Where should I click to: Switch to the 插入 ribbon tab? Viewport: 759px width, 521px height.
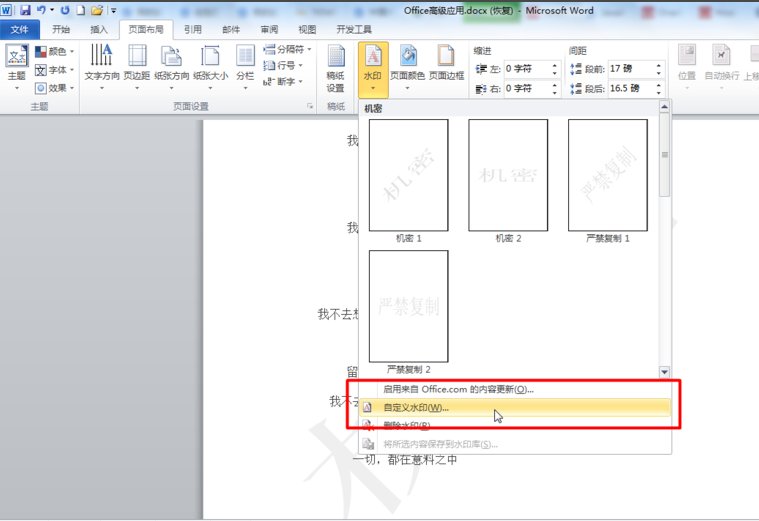click(x=99, y=30)
